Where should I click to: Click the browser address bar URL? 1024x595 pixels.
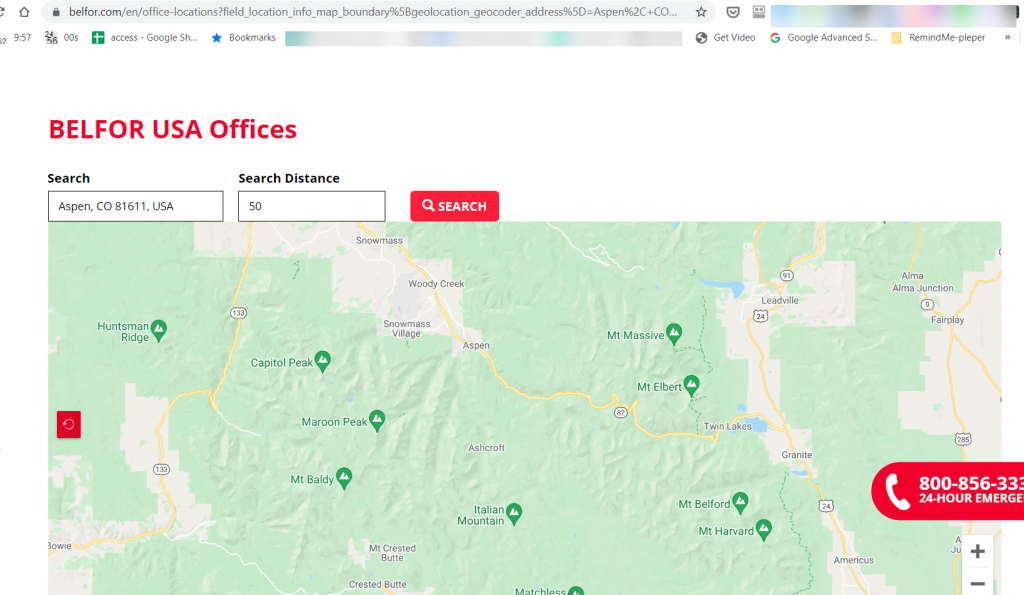tap(370, 12)
